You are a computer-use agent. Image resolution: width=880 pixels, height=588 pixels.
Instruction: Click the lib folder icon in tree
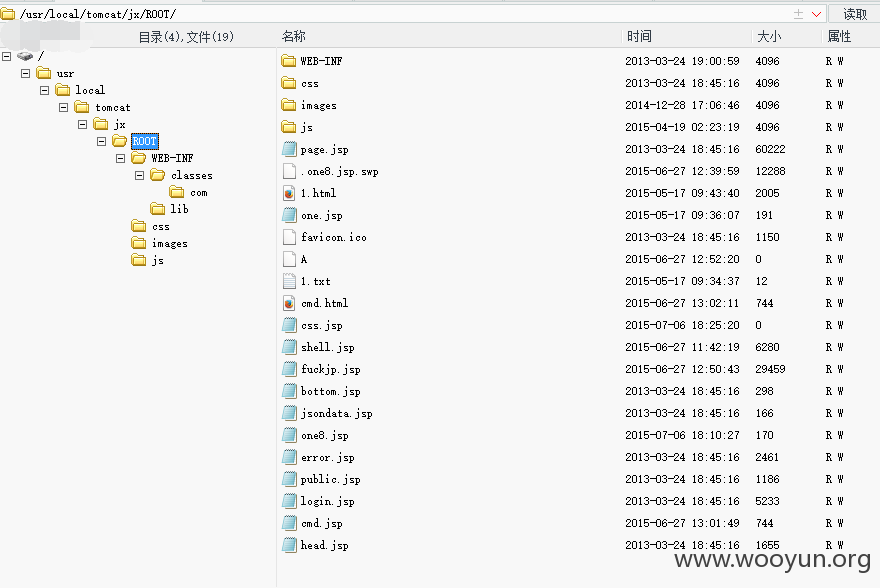click(x=158, y=209)
